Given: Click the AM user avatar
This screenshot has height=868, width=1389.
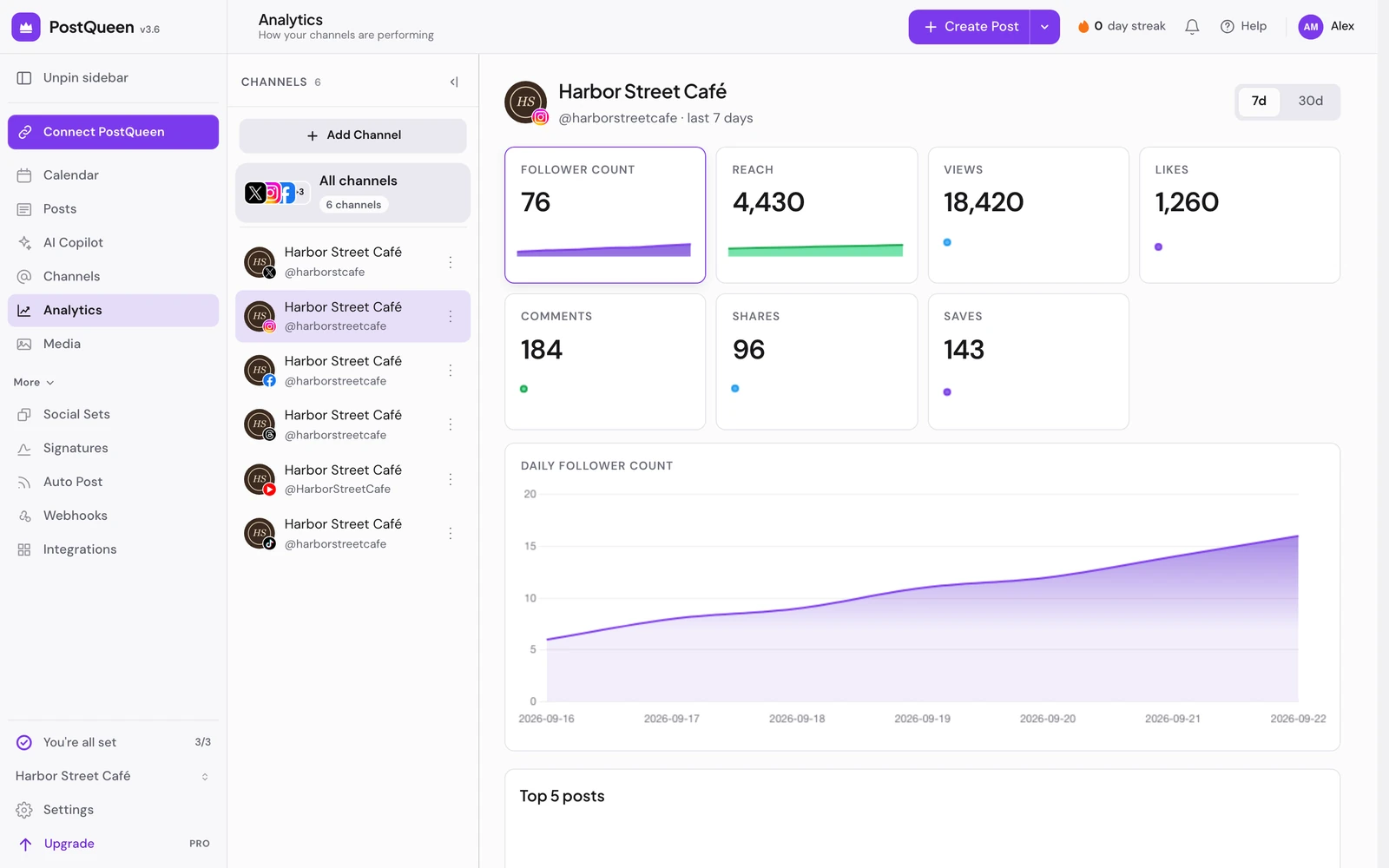Looking at the screenshot, I should tap(1311, 27).
